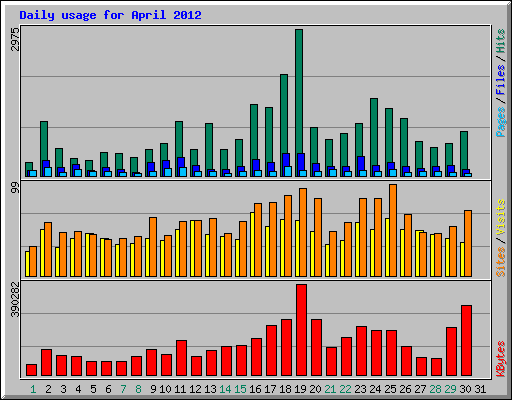Click day label 2 on the x-axis
512x400 pixels.
coord(48,389)
